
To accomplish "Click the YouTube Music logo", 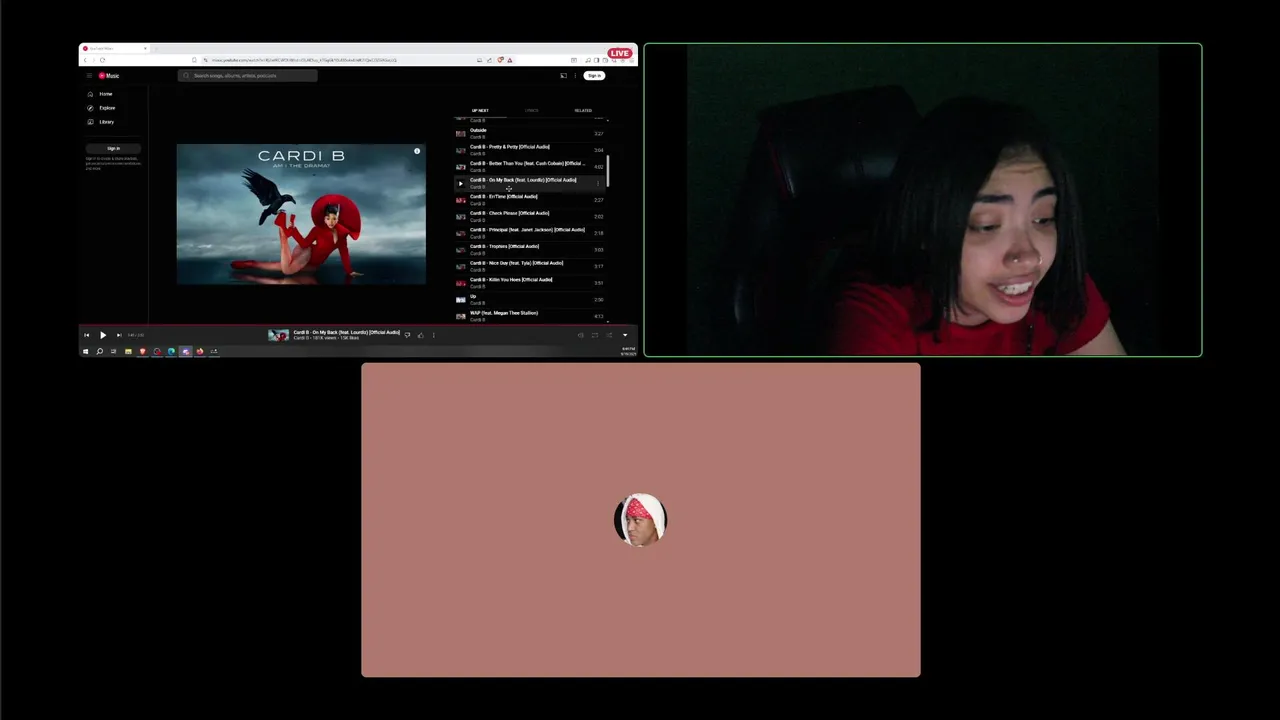I will [108, 76].
